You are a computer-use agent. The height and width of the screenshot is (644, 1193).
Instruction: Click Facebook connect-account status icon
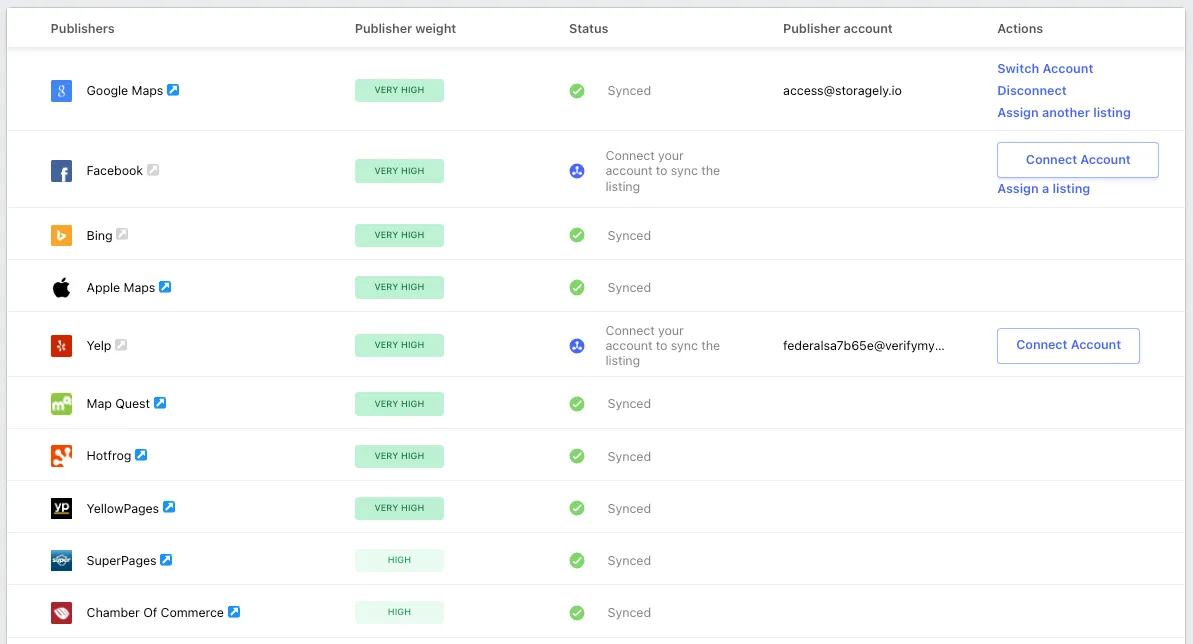(577, 171)
